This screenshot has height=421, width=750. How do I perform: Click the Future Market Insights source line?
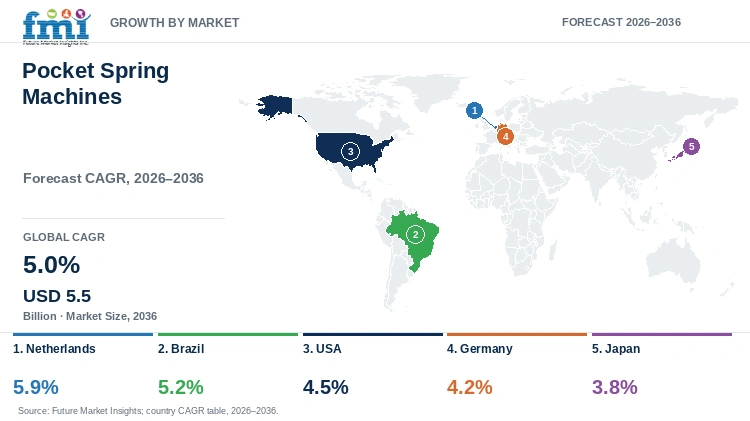(148, 410)
